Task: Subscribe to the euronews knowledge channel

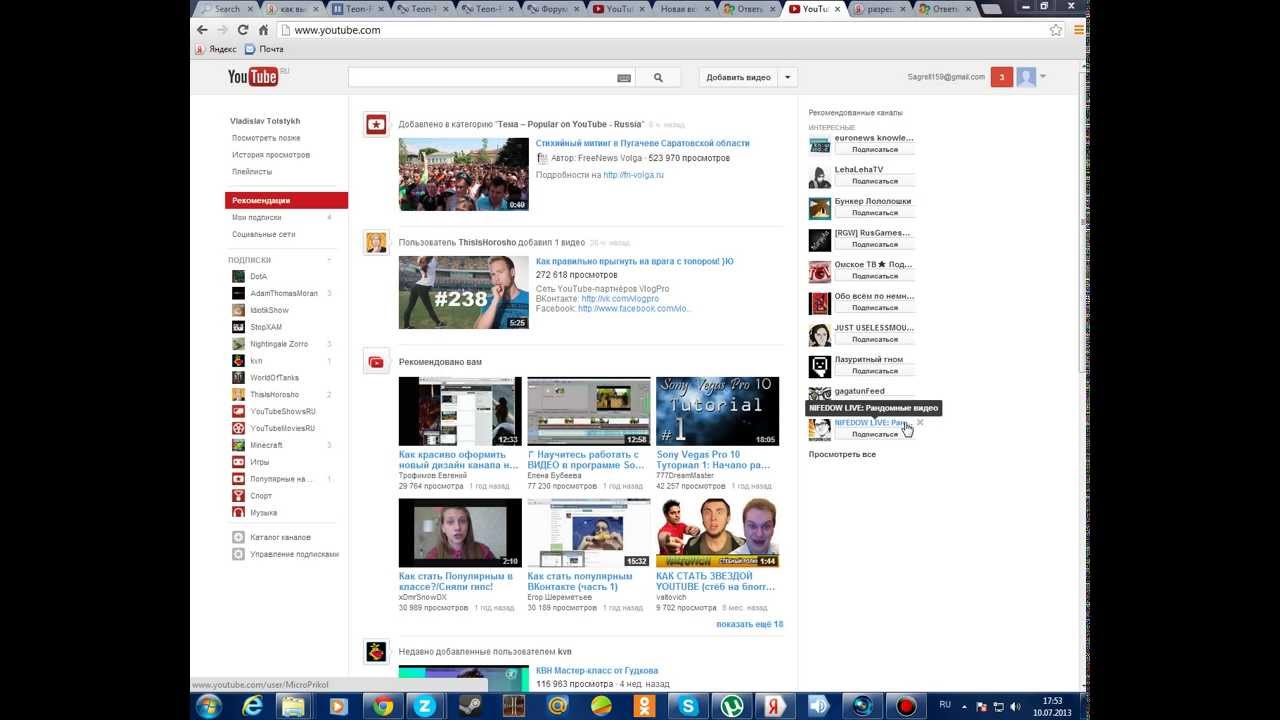Action: click(x=874, y=149)
